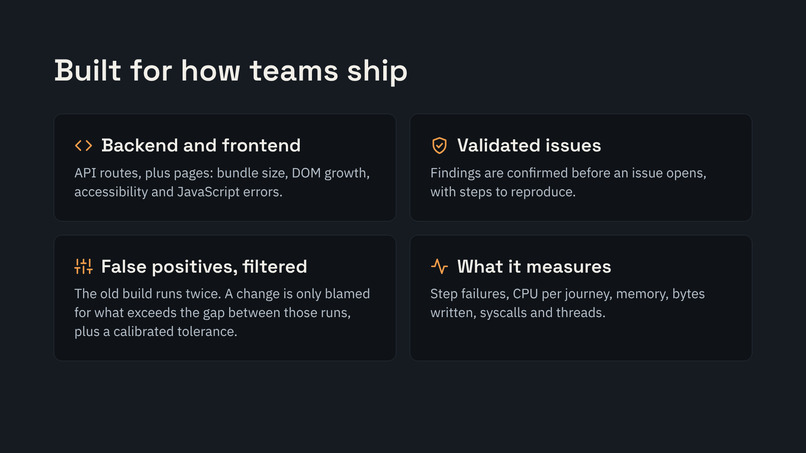Click the API routes description text
806x453 pixels.
pyautogui.click(x=222, y=182)
